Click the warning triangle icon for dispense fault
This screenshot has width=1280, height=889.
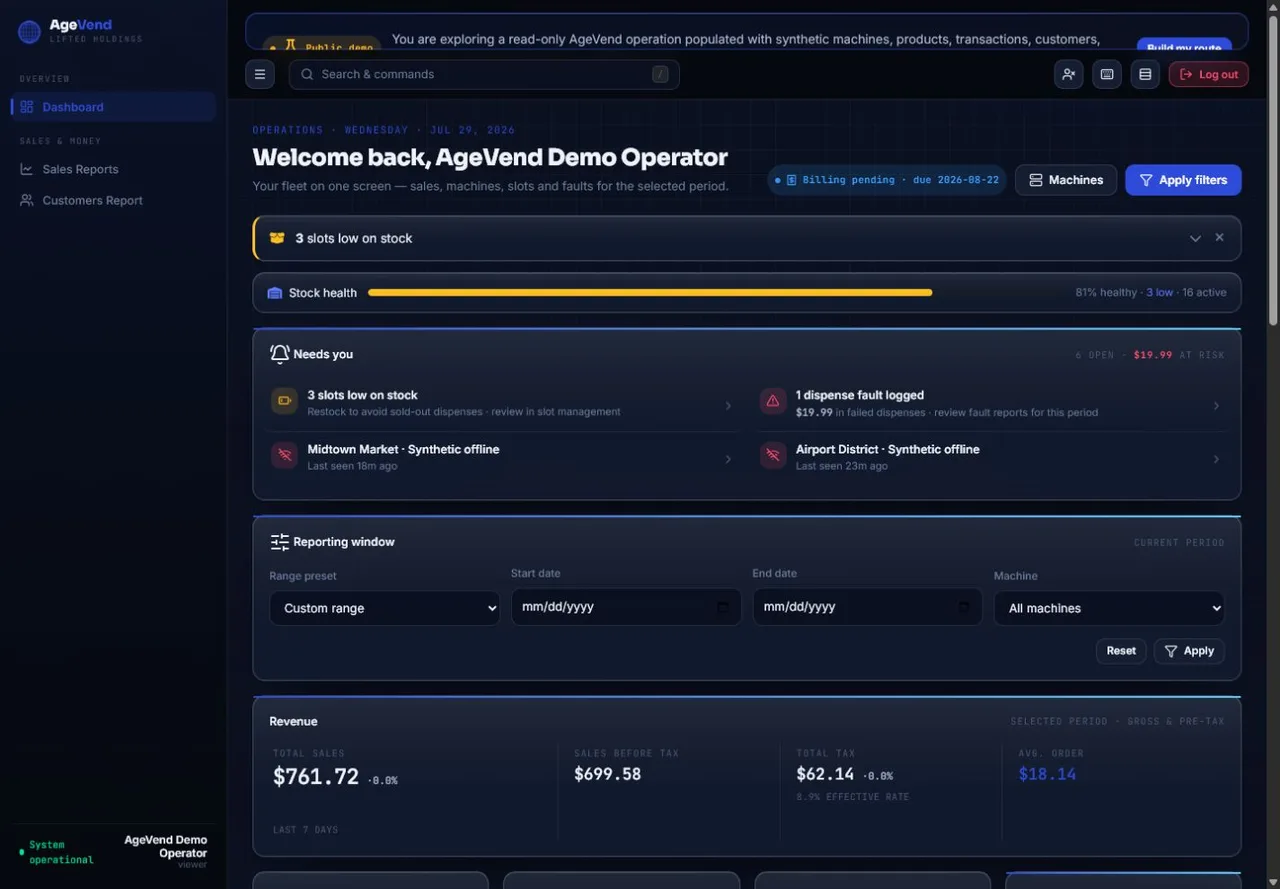[773, 401]
